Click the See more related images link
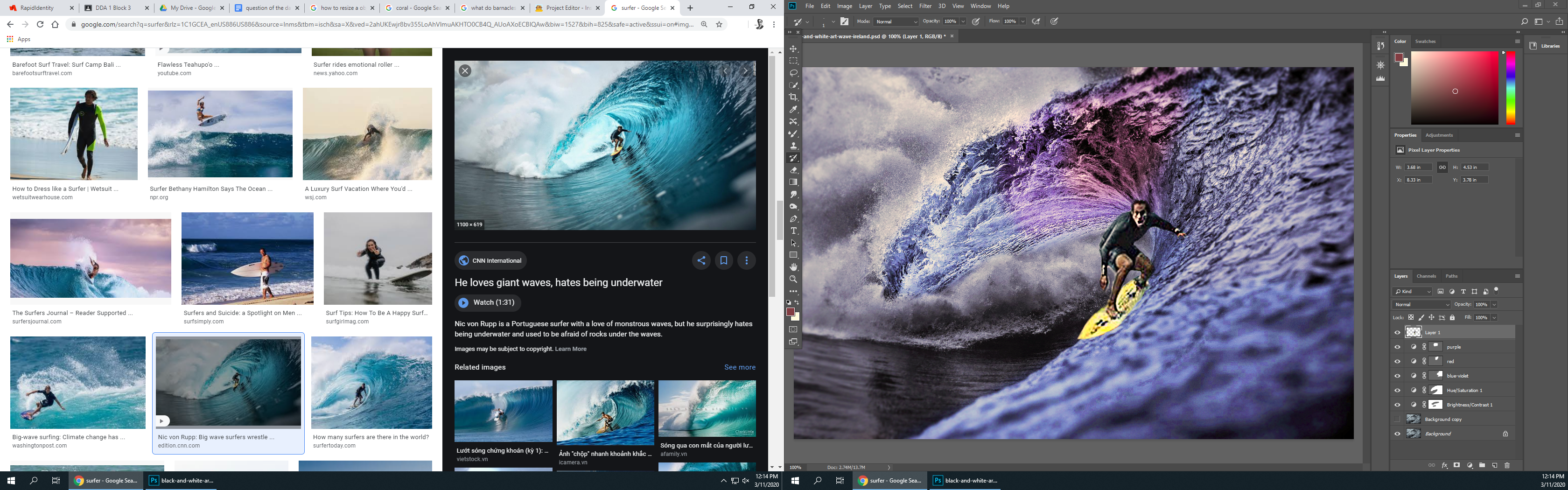 click(x=740, y=367)
